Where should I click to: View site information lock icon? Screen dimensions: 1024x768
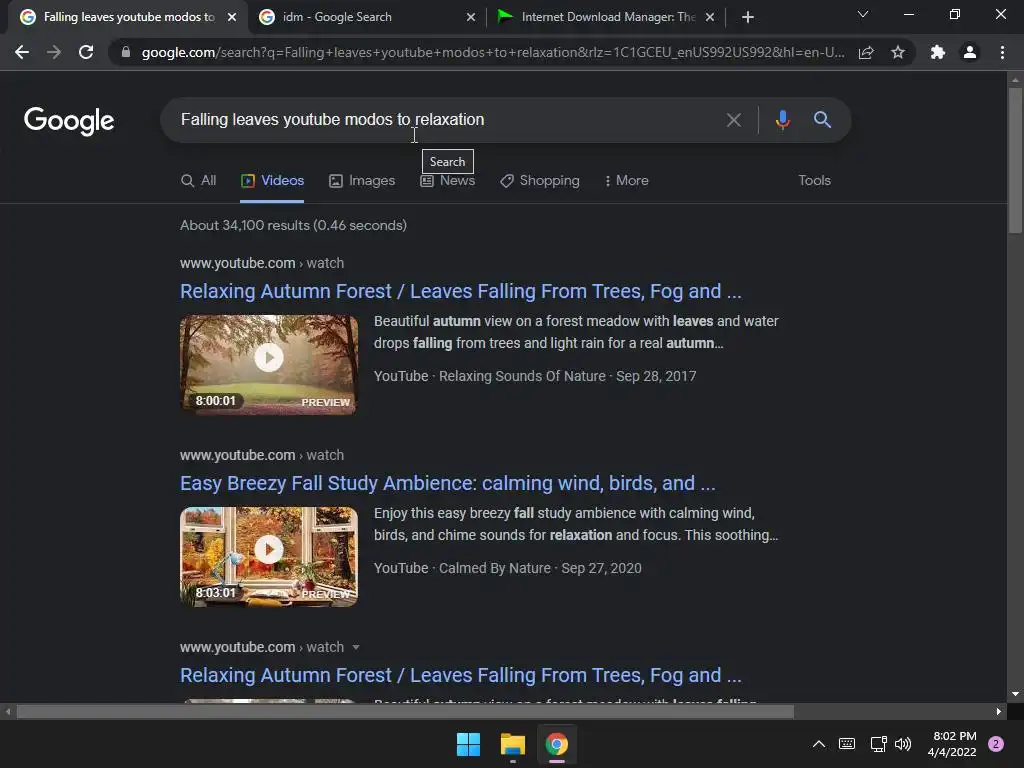pos(126,52)
